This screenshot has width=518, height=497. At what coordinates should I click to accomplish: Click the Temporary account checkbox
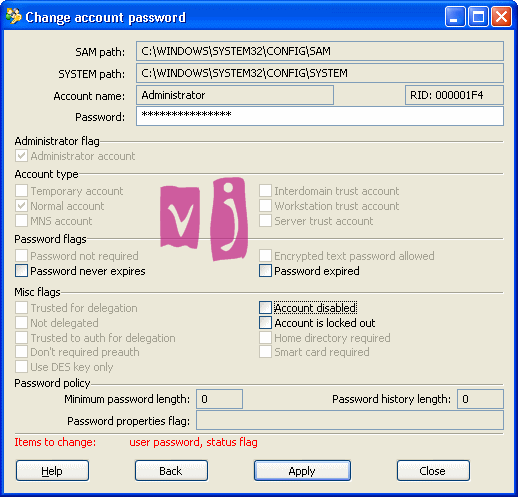coord(21,191)
